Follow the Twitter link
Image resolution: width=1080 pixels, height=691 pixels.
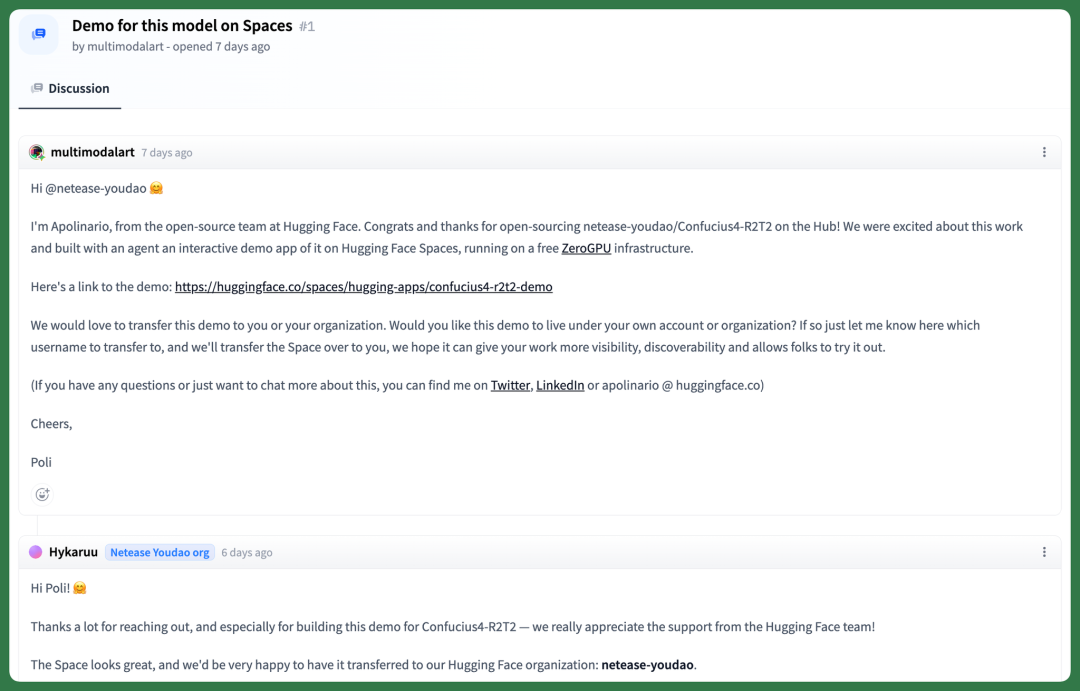pyautogui.click(x=510, y=385)
